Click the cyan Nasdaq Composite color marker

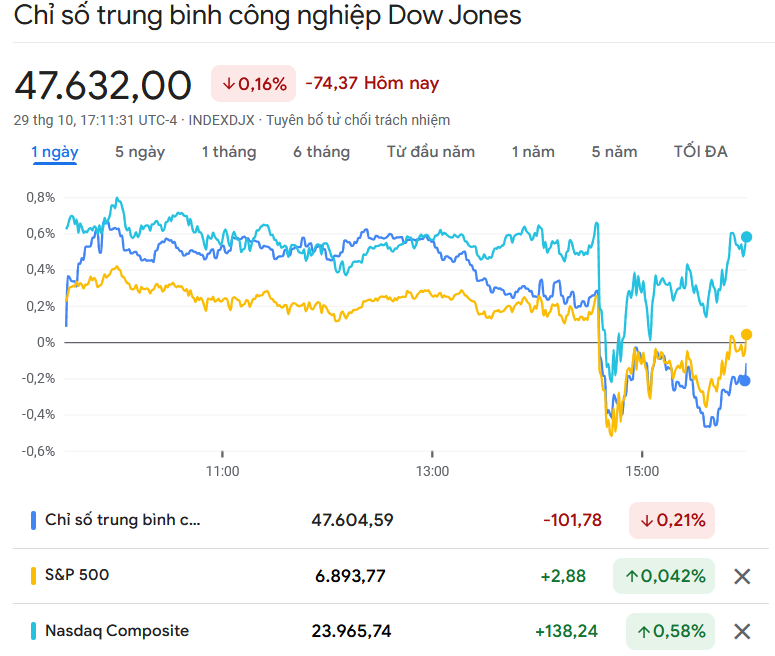(x=34, y=631)
